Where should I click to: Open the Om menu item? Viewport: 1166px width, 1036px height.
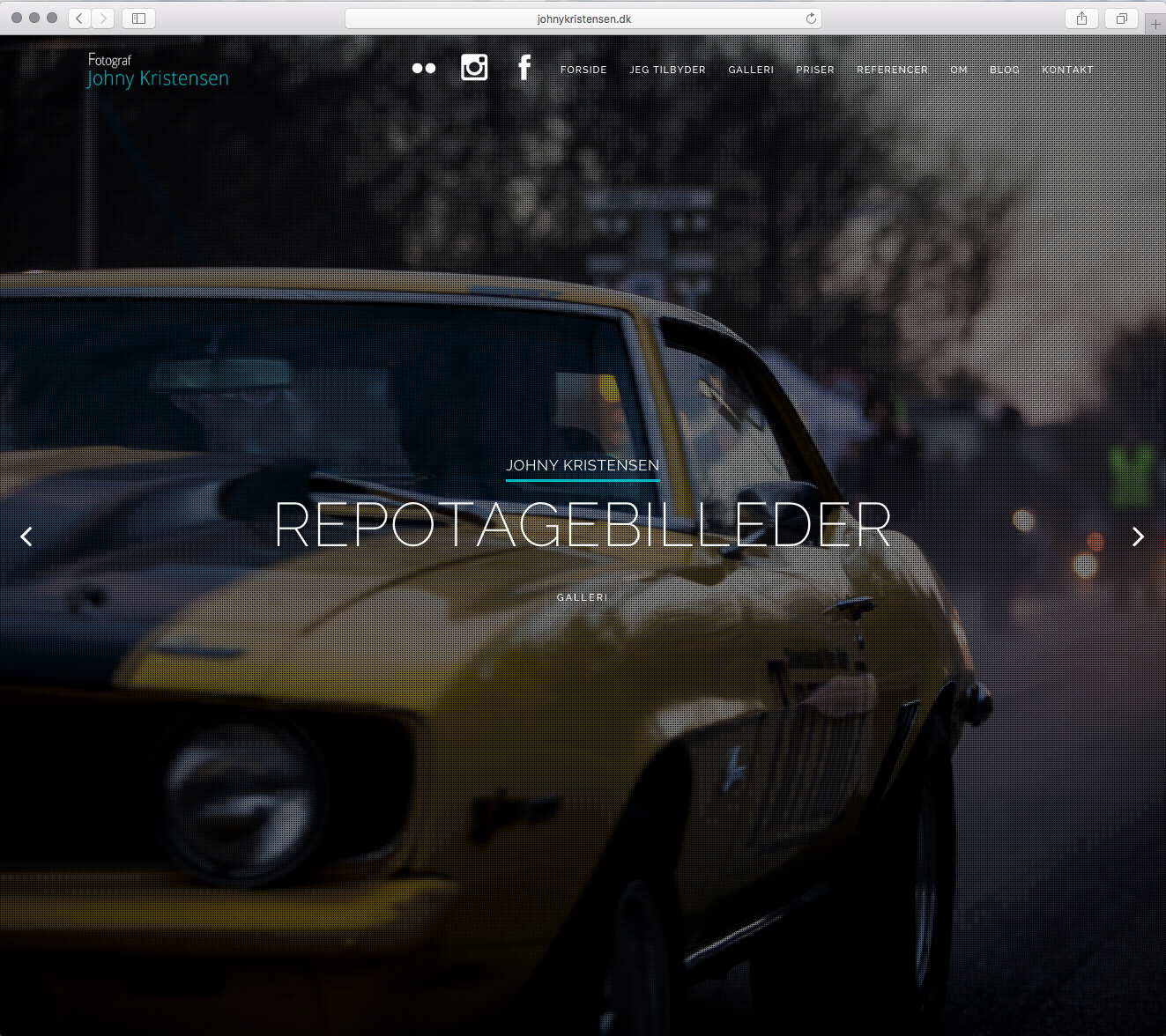959,70
